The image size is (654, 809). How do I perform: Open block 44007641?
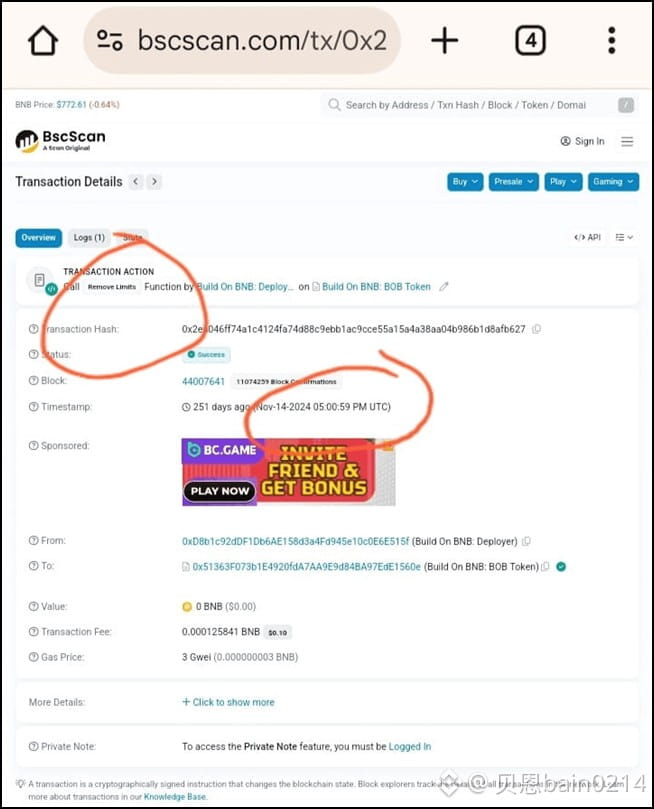coord(203,381)
